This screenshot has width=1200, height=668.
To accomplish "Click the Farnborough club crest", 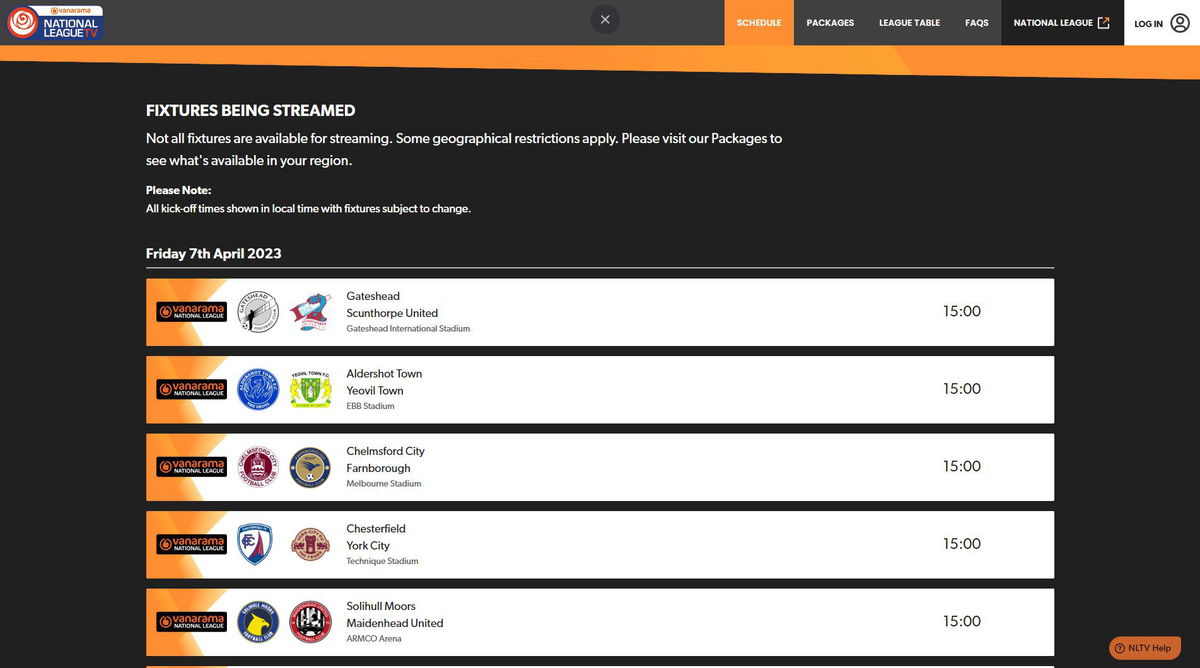I will tap(310, 467).
